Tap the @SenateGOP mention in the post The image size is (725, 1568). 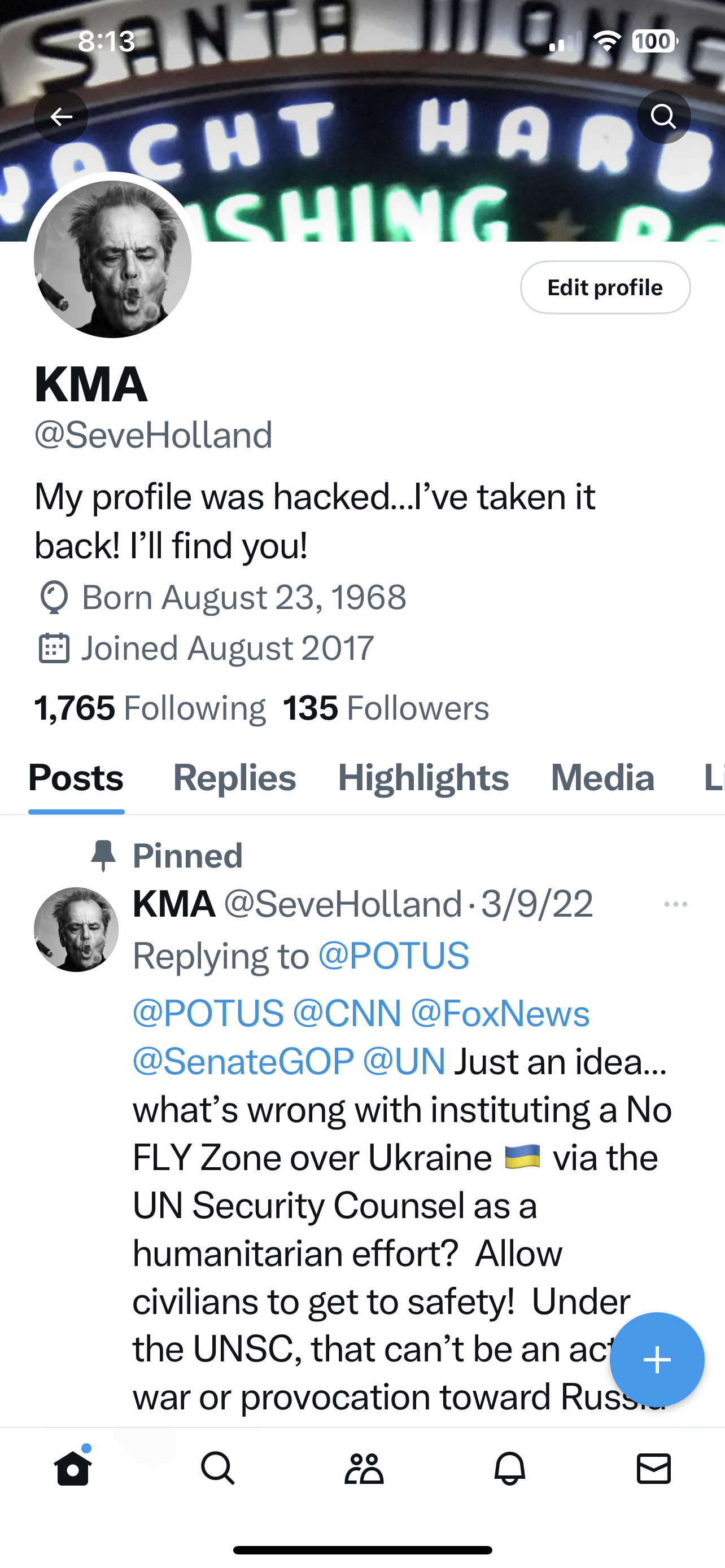[x=243, y=1062]
